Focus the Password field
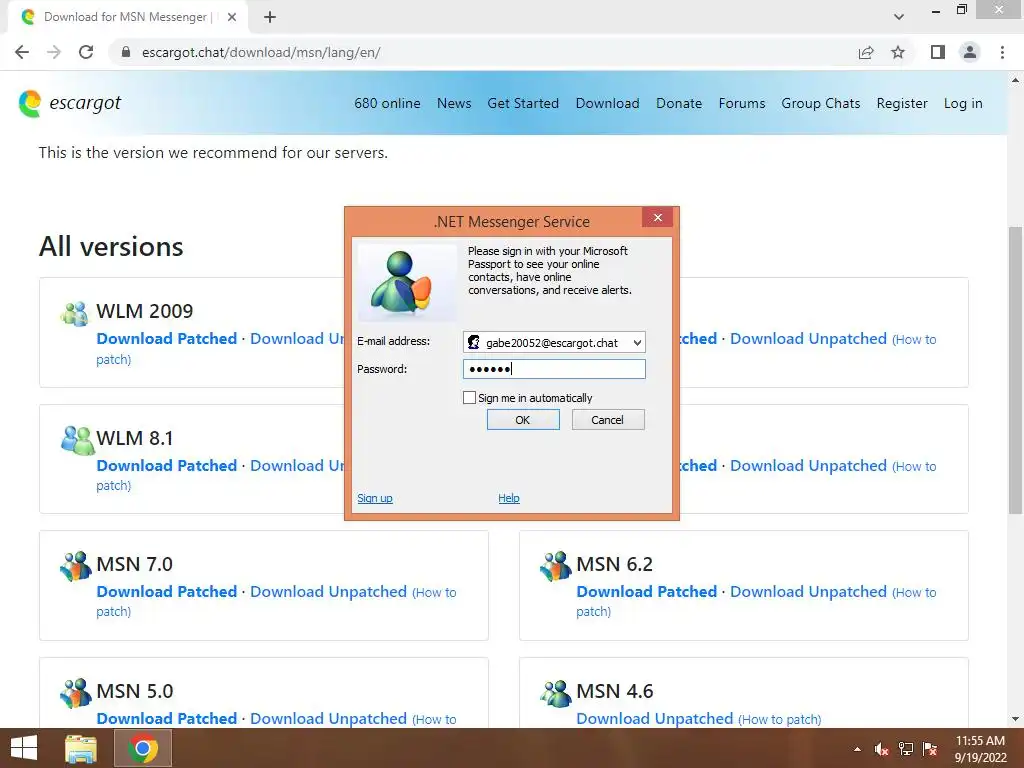 pos(554,369)
